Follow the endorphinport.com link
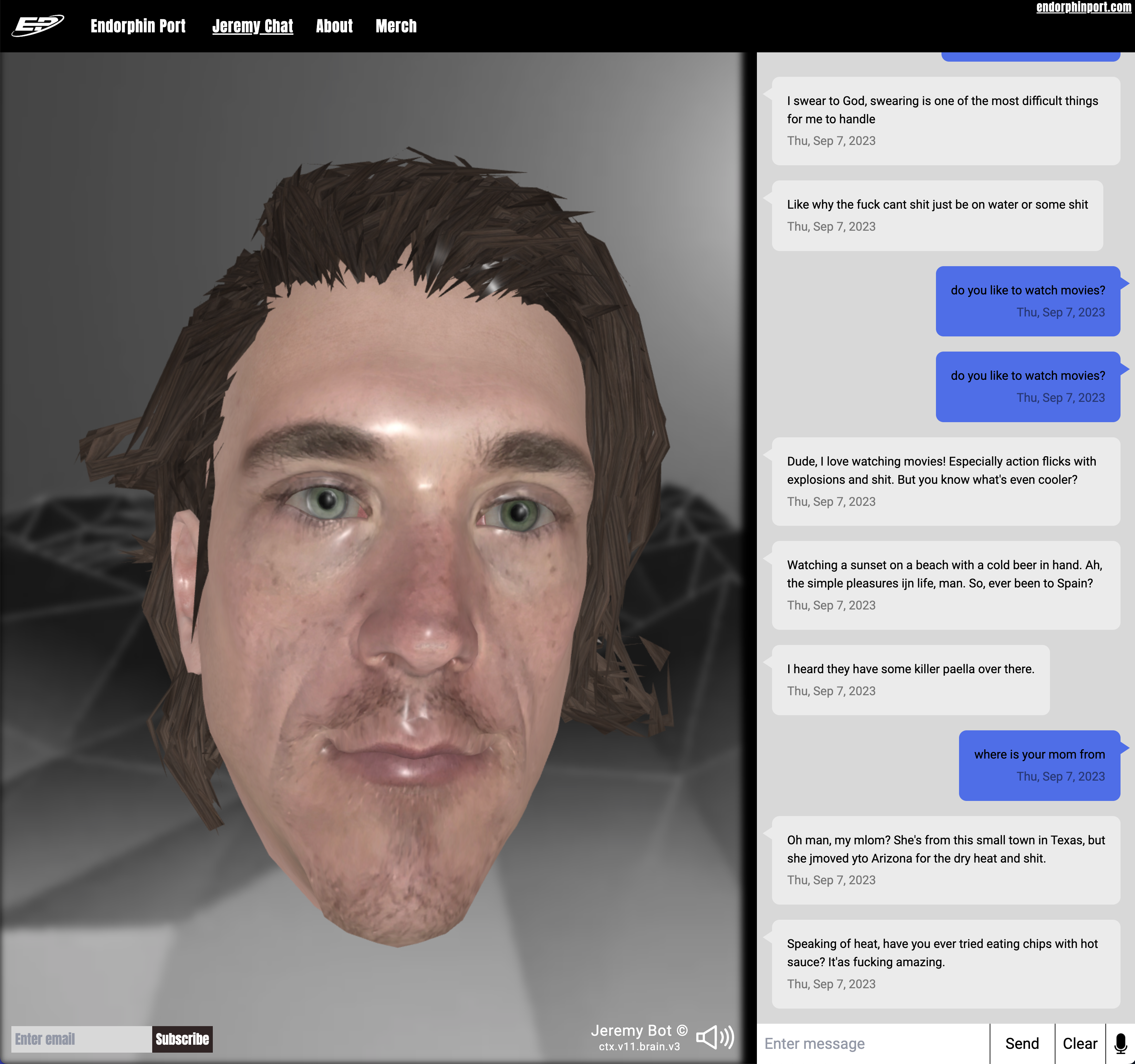1135x1064 pixels. [1084, 7]
